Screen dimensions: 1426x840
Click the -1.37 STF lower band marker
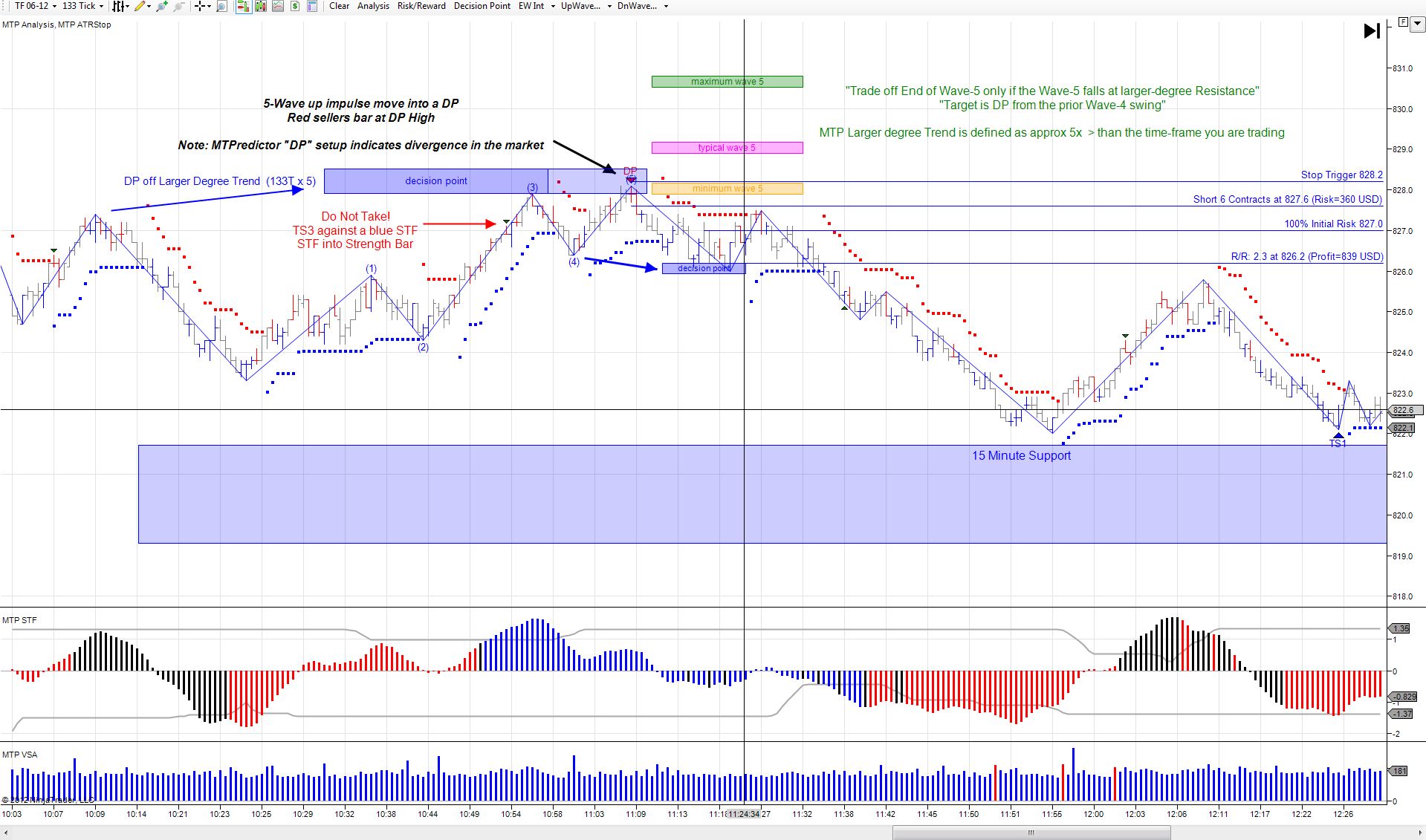tap(1401, 714)
